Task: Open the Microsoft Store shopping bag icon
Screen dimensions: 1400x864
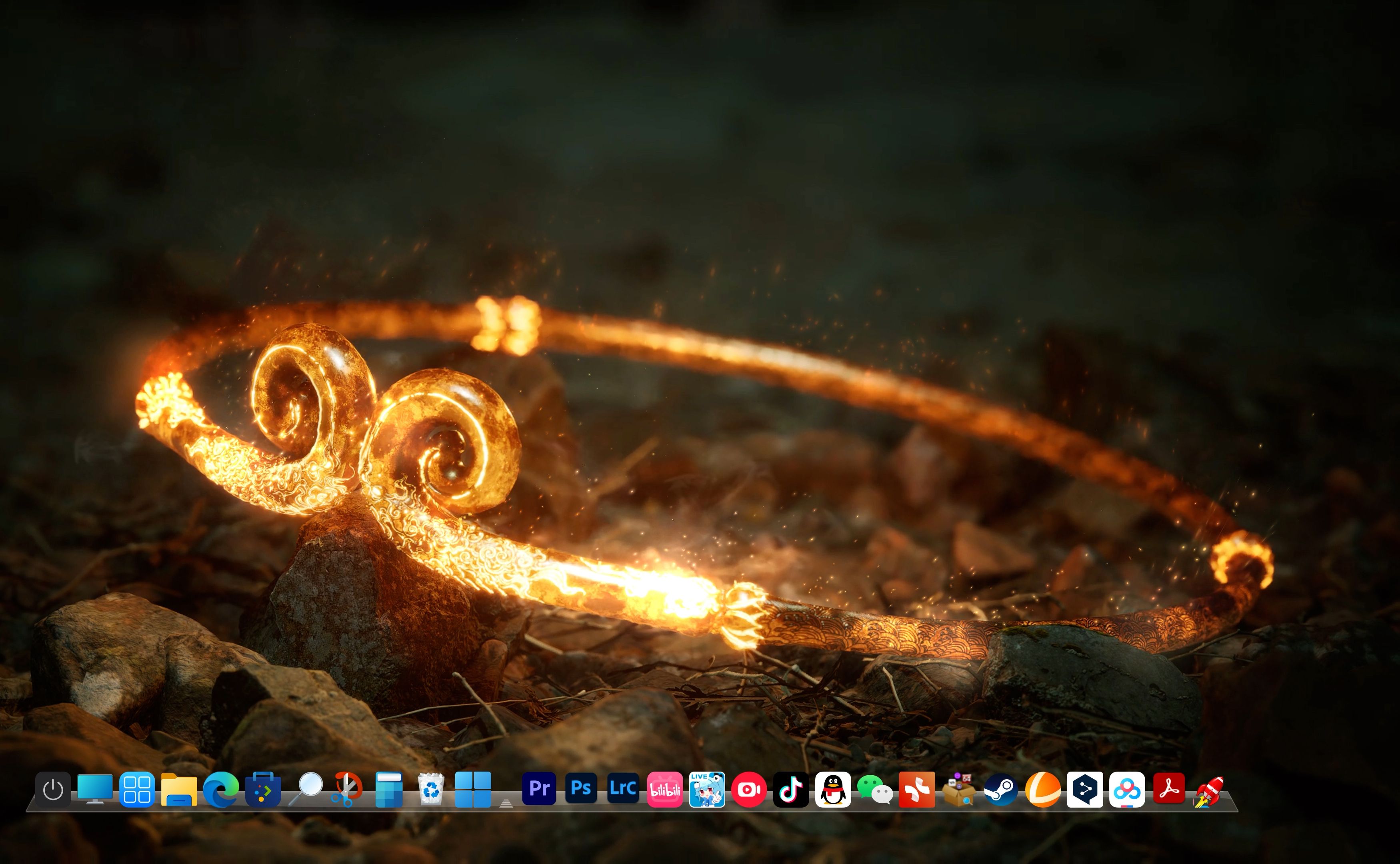Action: point(263,790)
